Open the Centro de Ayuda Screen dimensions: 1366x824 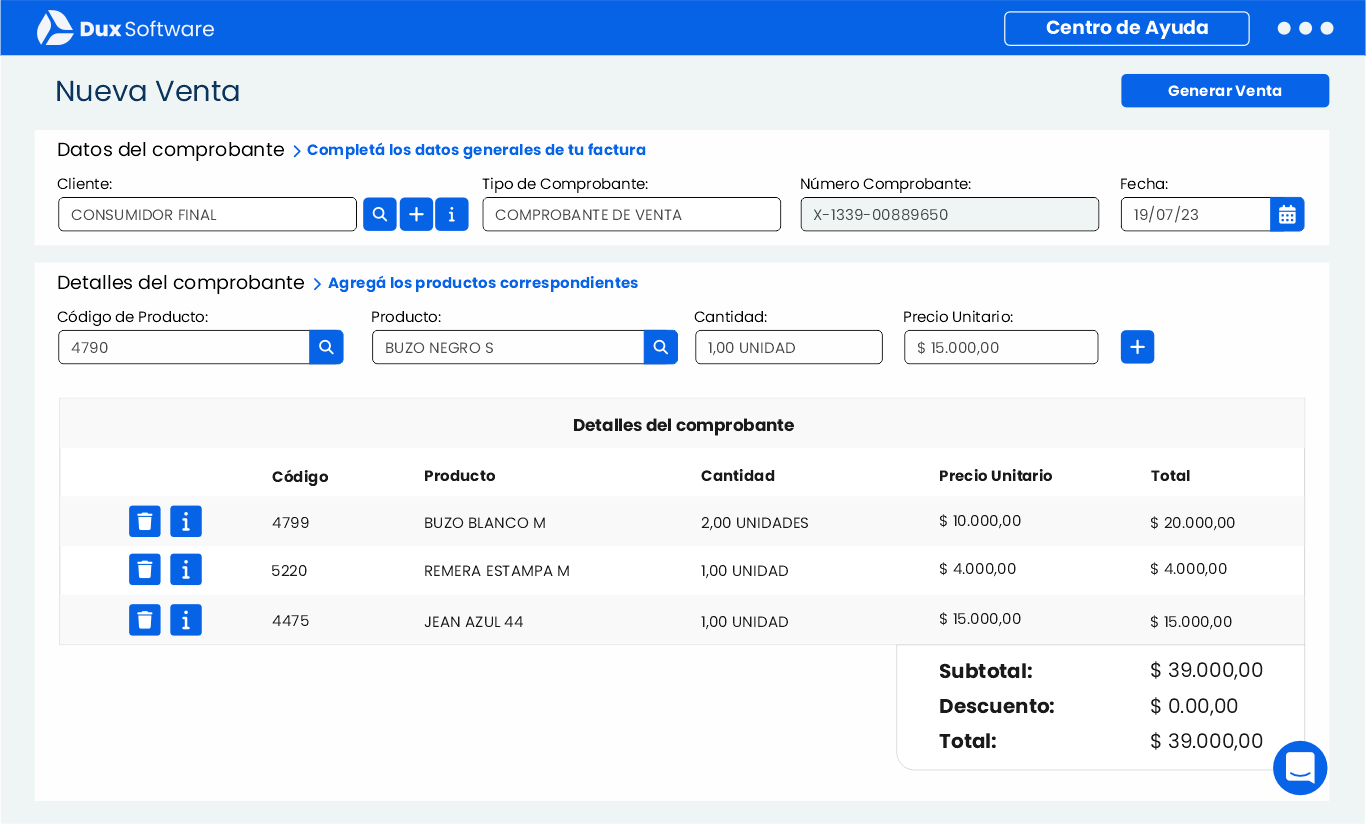1126,28
